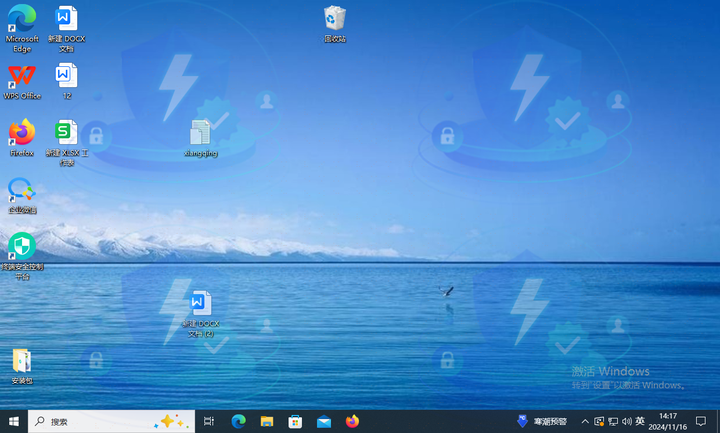Toggle the 英 input language indicator
Image resolution: width=720 pixels, height=433 pixels.
(x=640, y=422)
